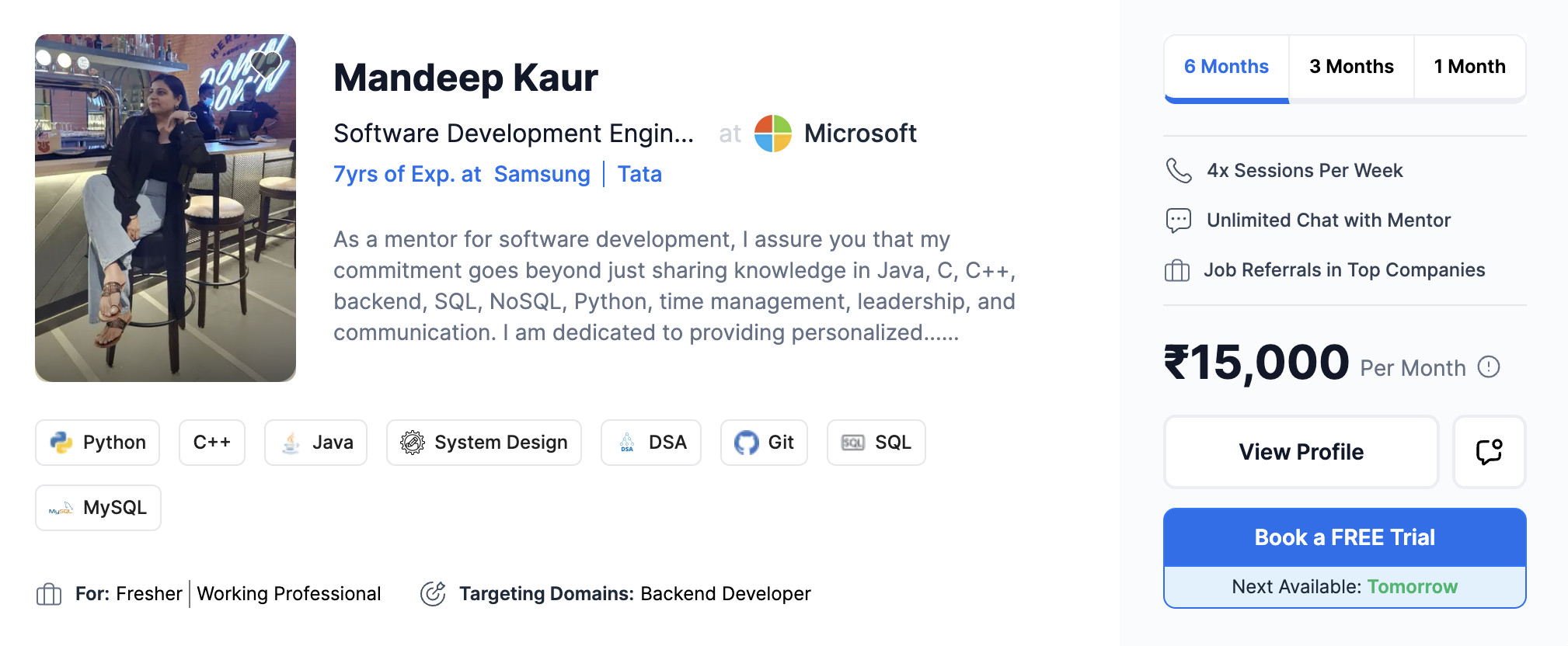
Task: Click the MySQL tag label text
Action: pyautogui.click(x=115, y=508)
